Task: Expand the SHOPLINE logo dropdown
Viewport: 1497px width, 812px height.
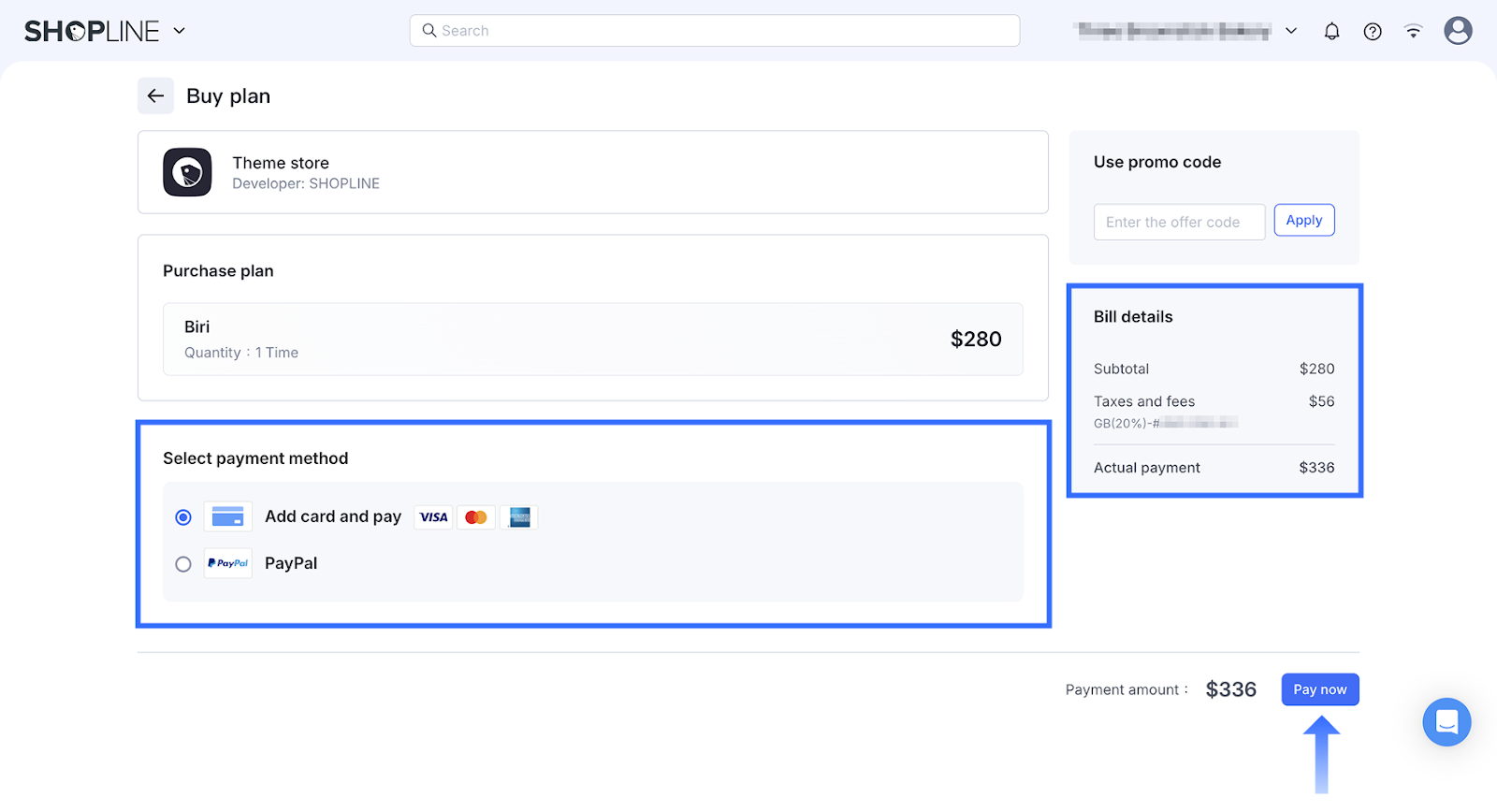Action: [x=180, y=31]
